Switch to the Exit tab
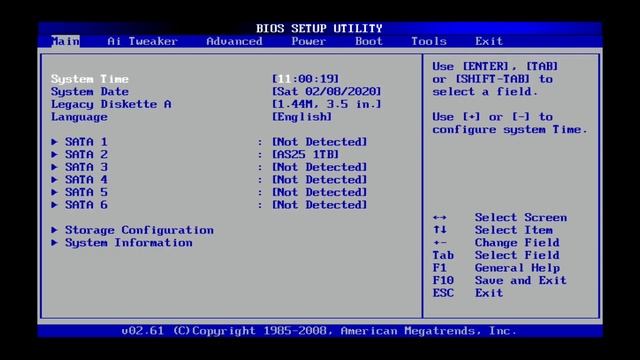The image size is (640, 360). point(489,41)
